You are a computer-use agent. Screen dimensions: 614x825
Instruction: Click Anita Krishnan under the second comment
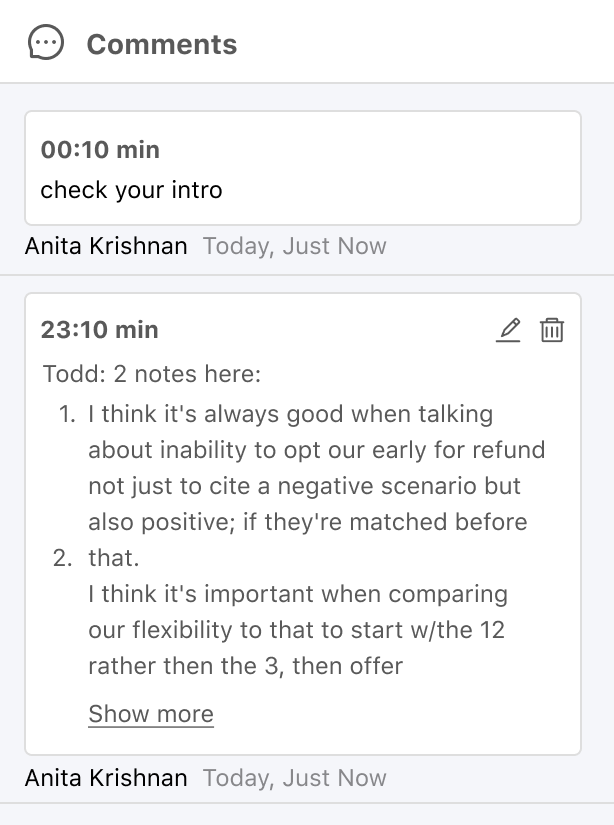106,778
